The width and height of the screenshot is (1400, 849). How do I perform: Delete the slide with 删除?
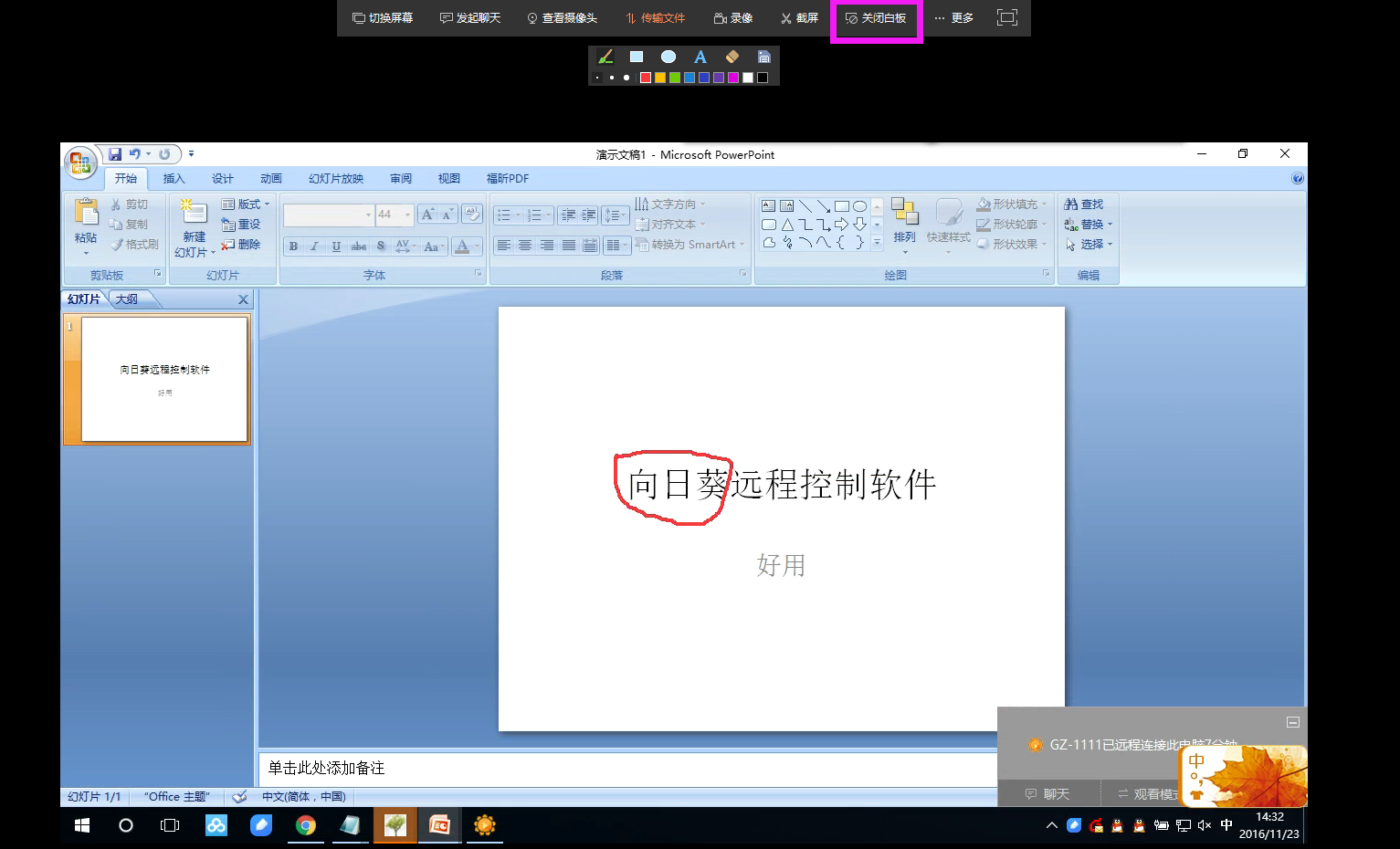241,245
